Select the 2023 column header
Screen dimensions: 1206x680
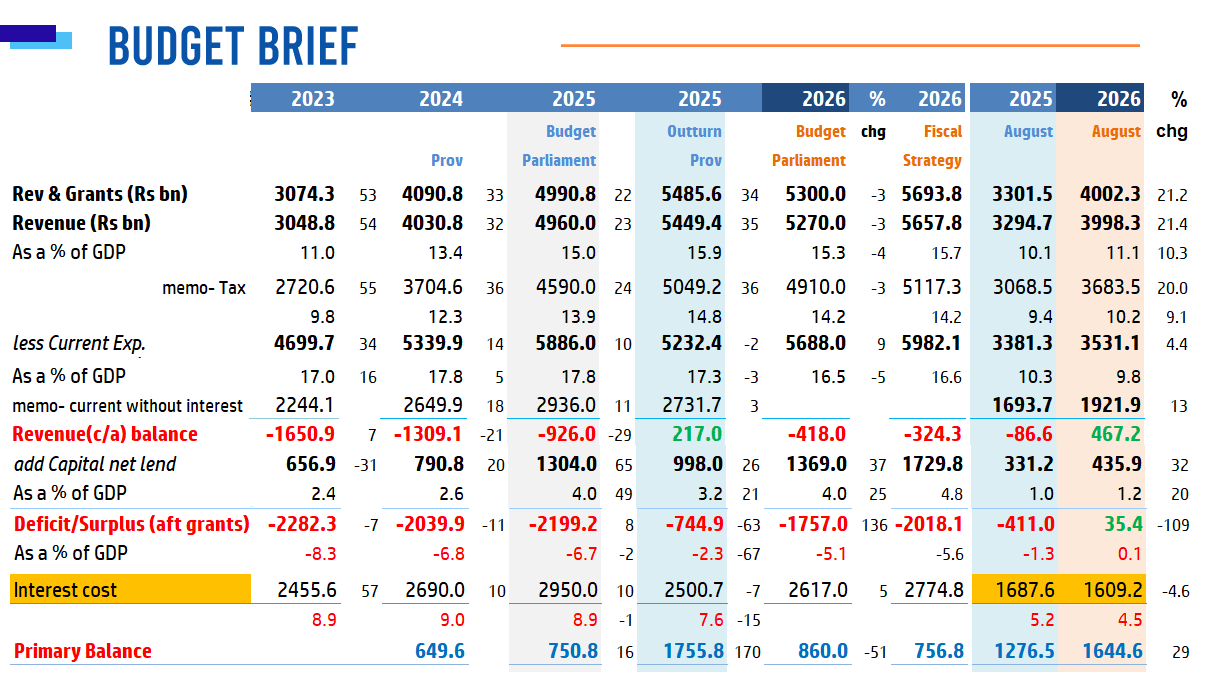(x=313, y=99)
